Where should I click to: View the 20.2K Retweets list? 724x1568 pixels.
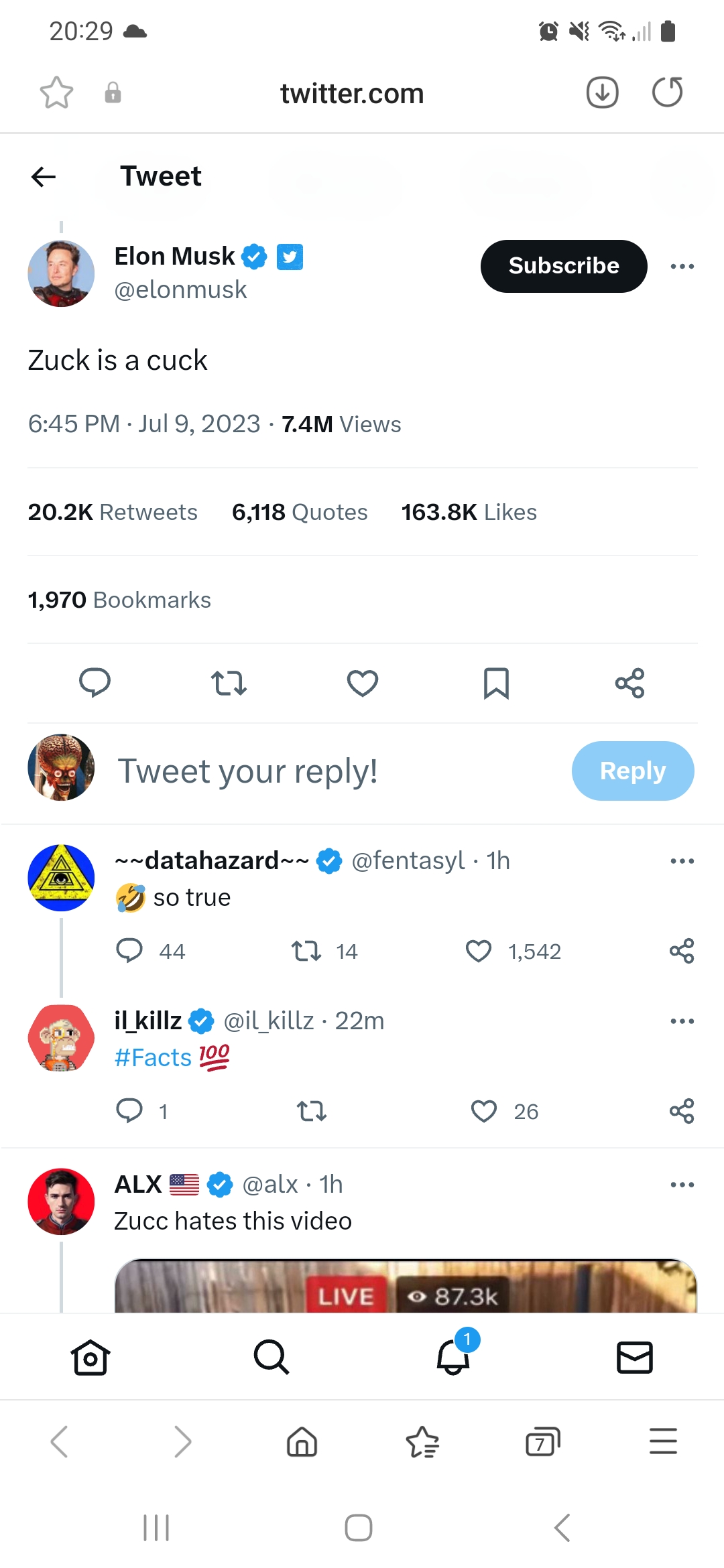click(113, 513)
